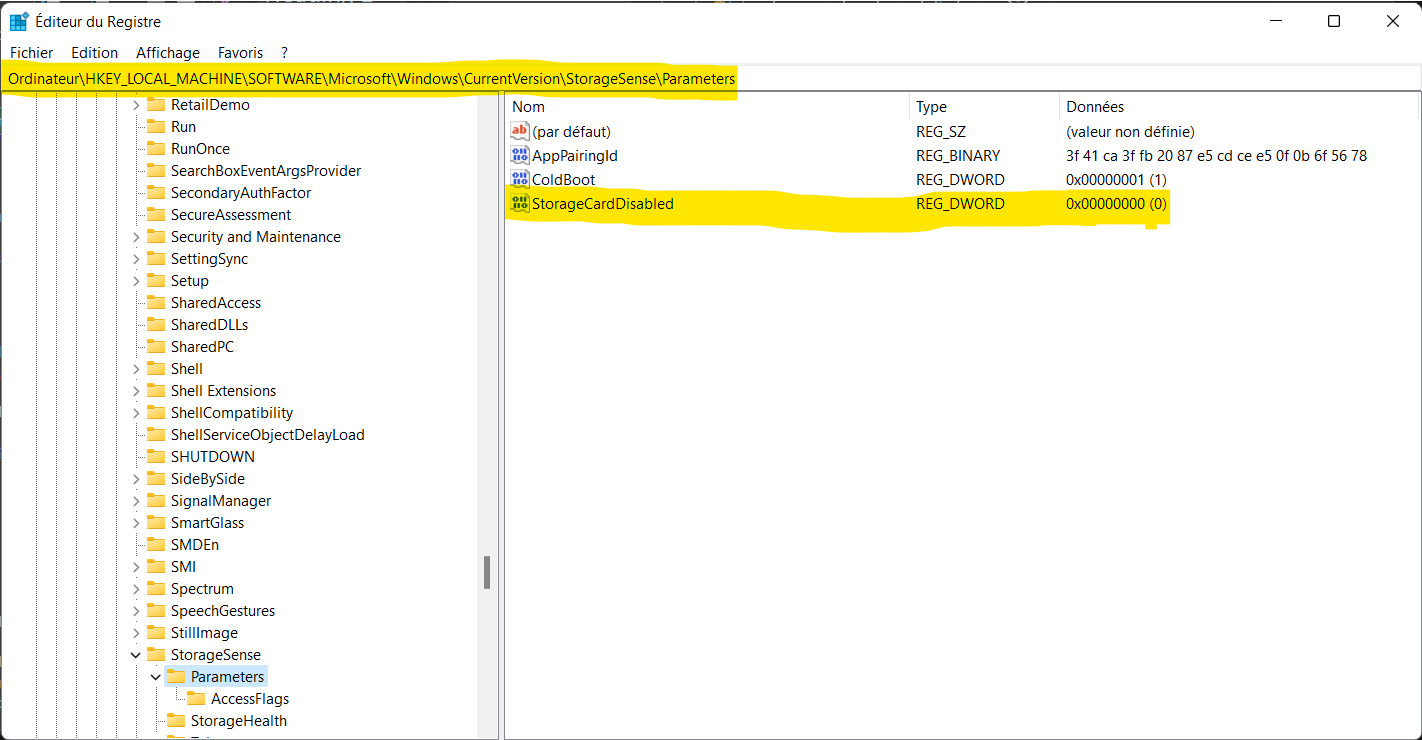Expand the ShellCompatibility key
The image size is (1422, 740).
pyautogui.click(x=136, y=413)
